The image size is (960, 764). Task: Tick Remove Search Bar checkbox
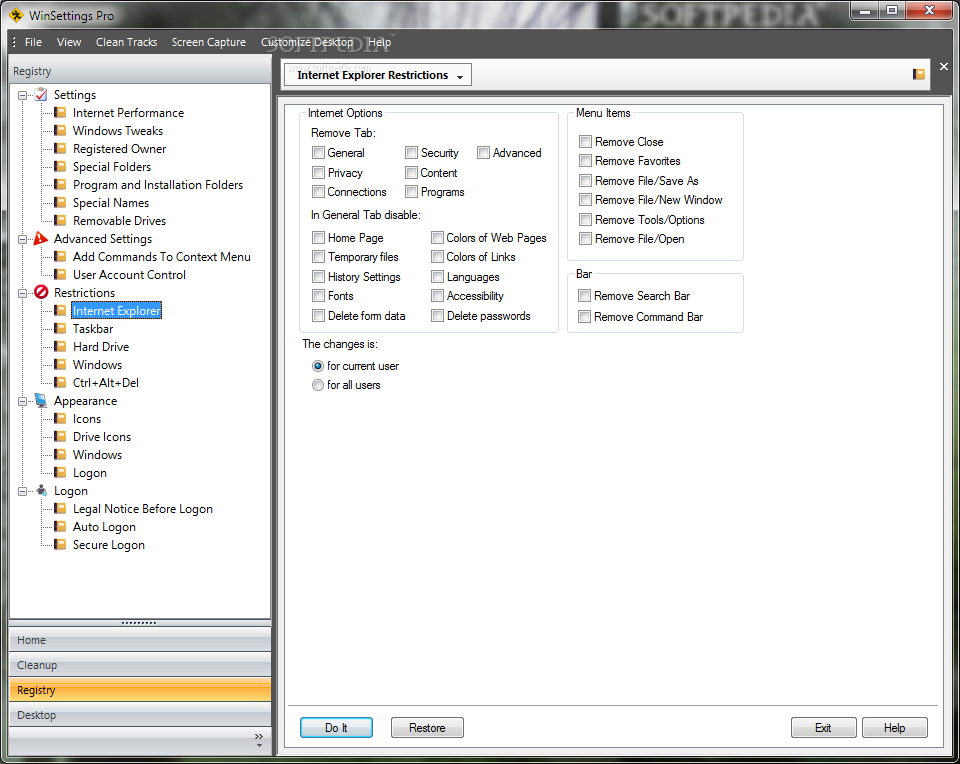tap(585, 296)
